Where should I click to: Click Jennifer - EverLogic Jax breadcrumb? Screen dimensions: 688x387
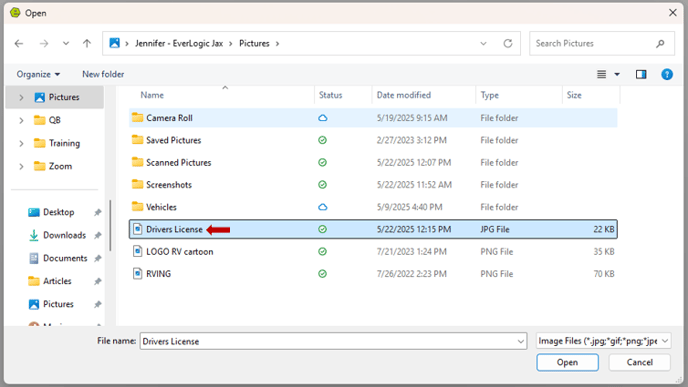179,43
